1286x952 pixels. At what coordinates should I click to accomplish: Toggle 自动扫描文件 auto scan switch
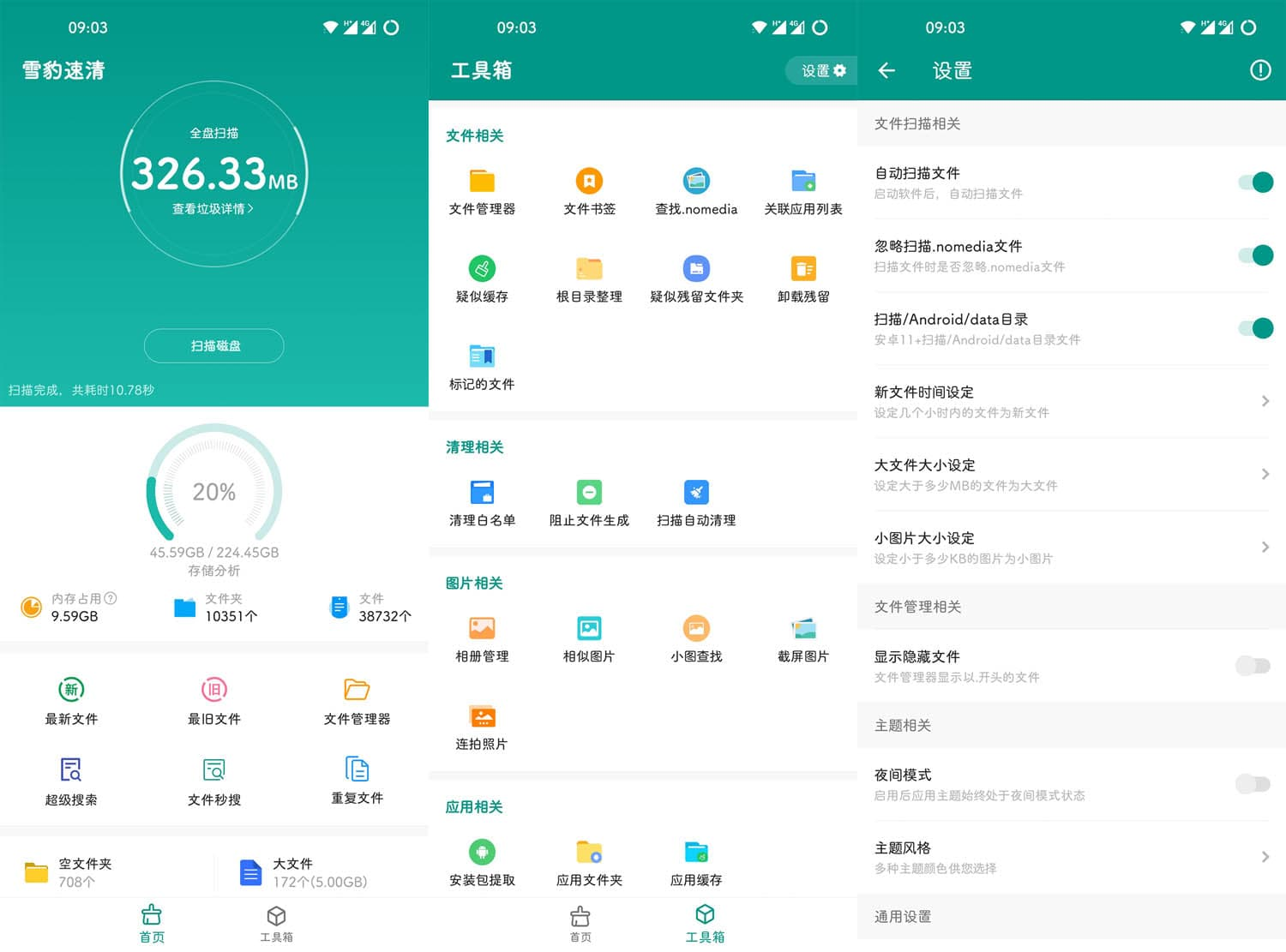click(x=1256, y=183)
